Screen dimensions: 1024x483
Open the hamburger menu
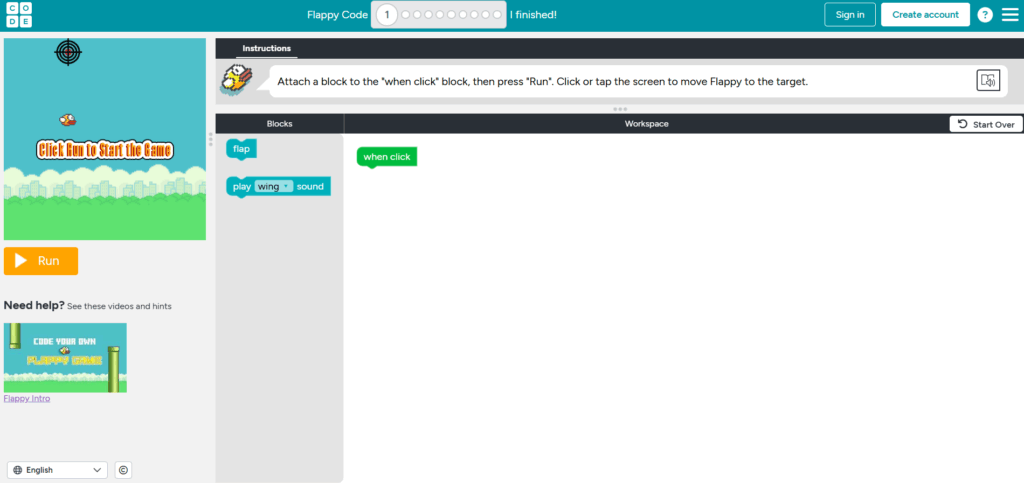pos(1010,14)
